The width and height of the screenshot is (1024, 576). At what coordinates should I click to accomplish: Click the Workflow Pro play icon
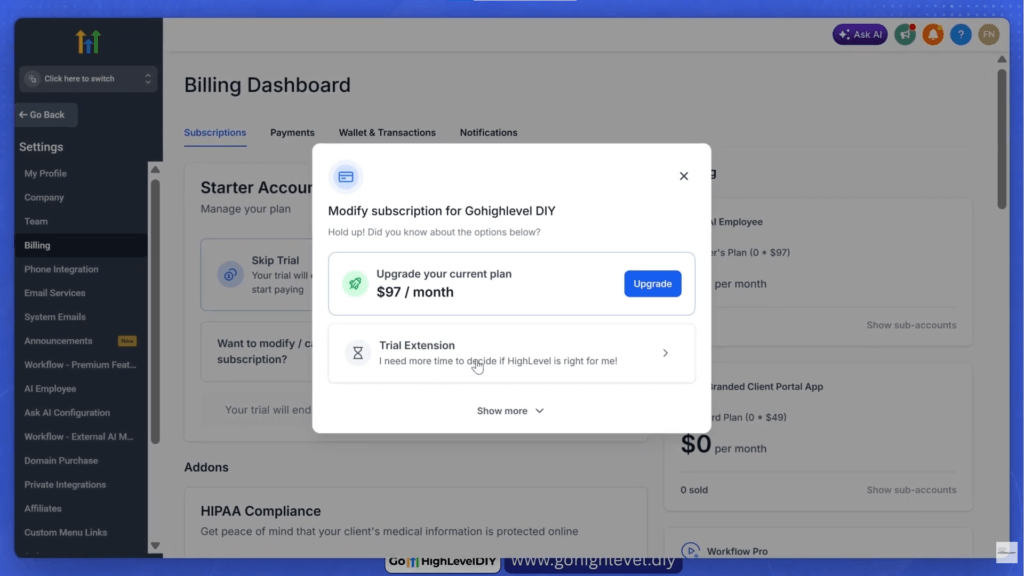click(x=690, y=551)
